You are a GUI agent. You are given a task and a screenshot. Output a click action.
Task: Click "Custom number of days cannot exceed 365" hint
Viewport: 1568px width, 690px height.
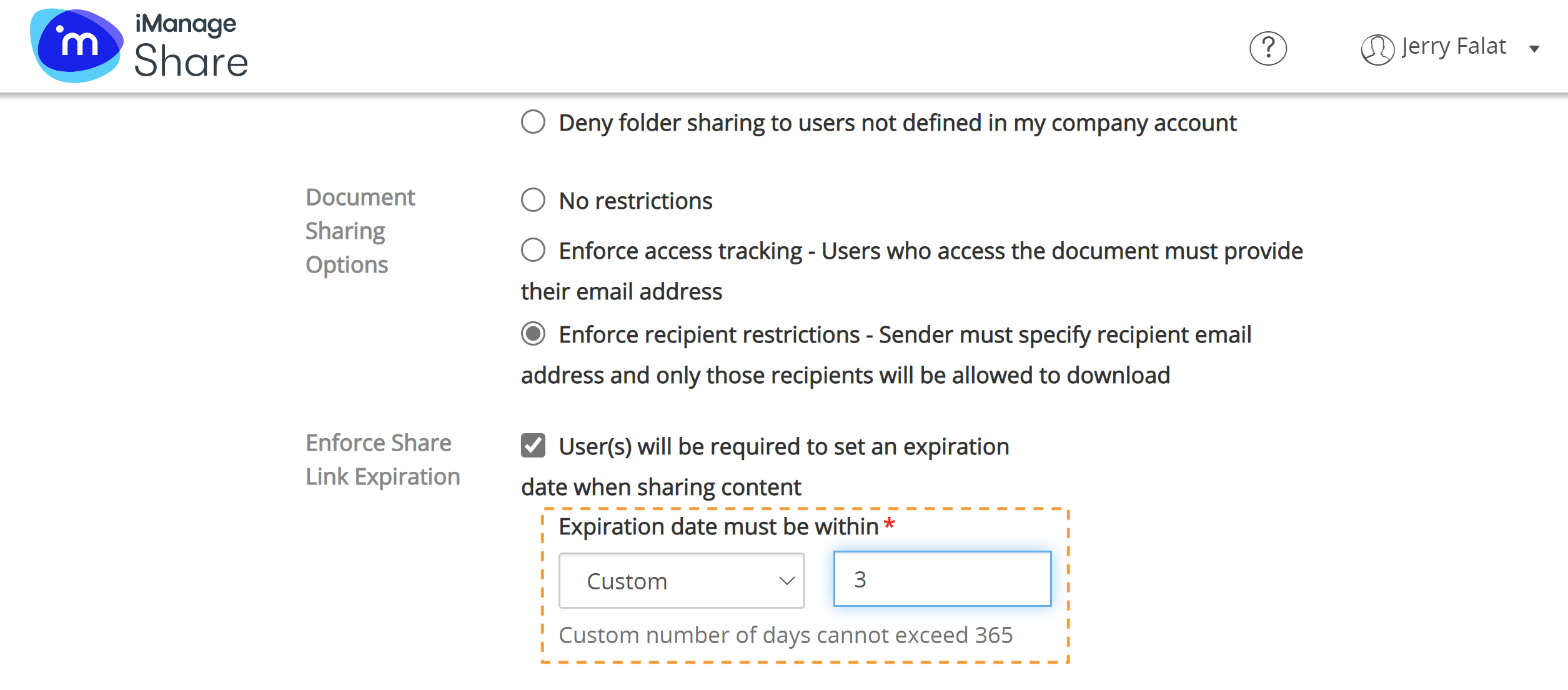tap(785, 635)
